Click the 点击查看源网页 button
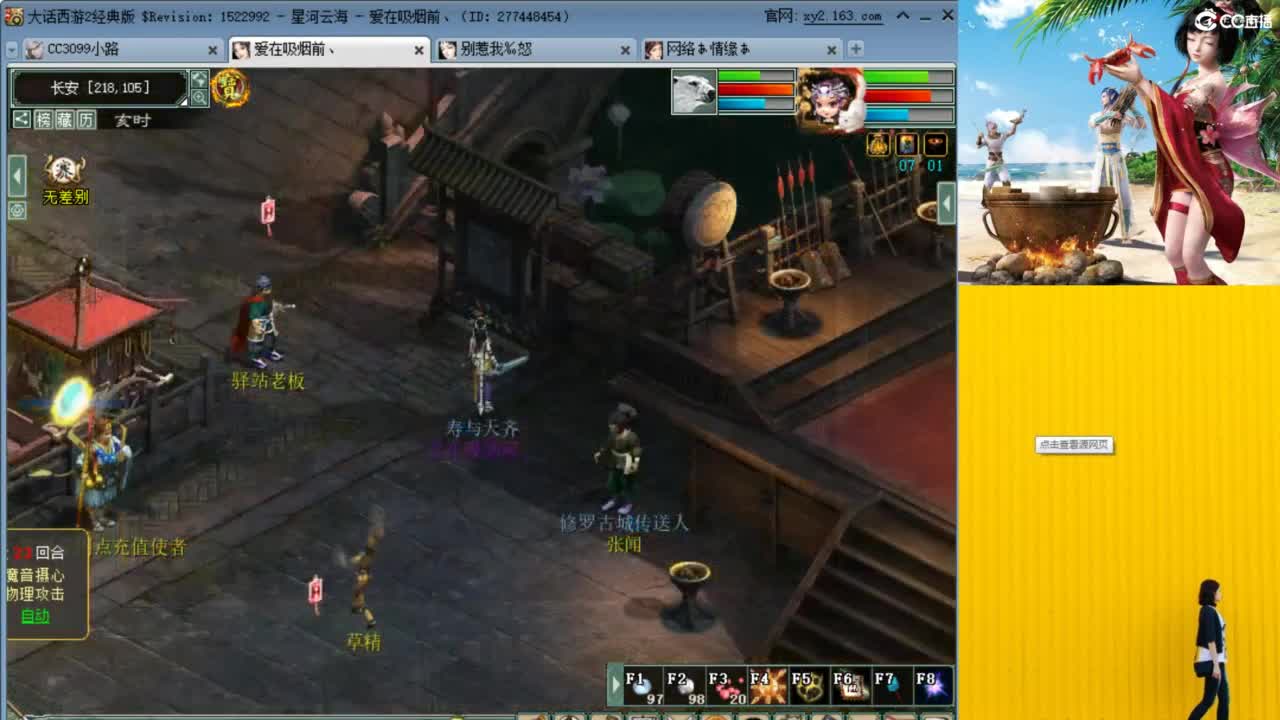This screenshot has height=720, width=1280. 1074,445
